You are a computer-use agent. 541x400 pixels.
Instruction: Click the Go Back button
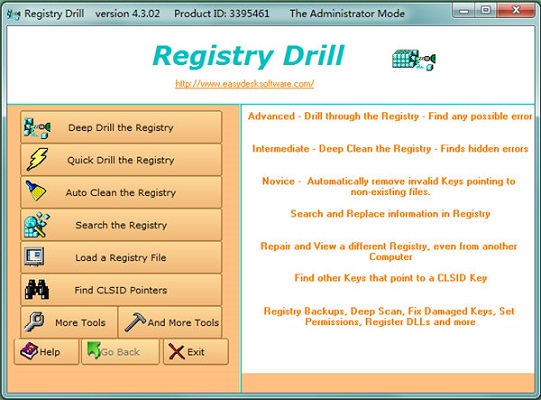click(120, 352)
